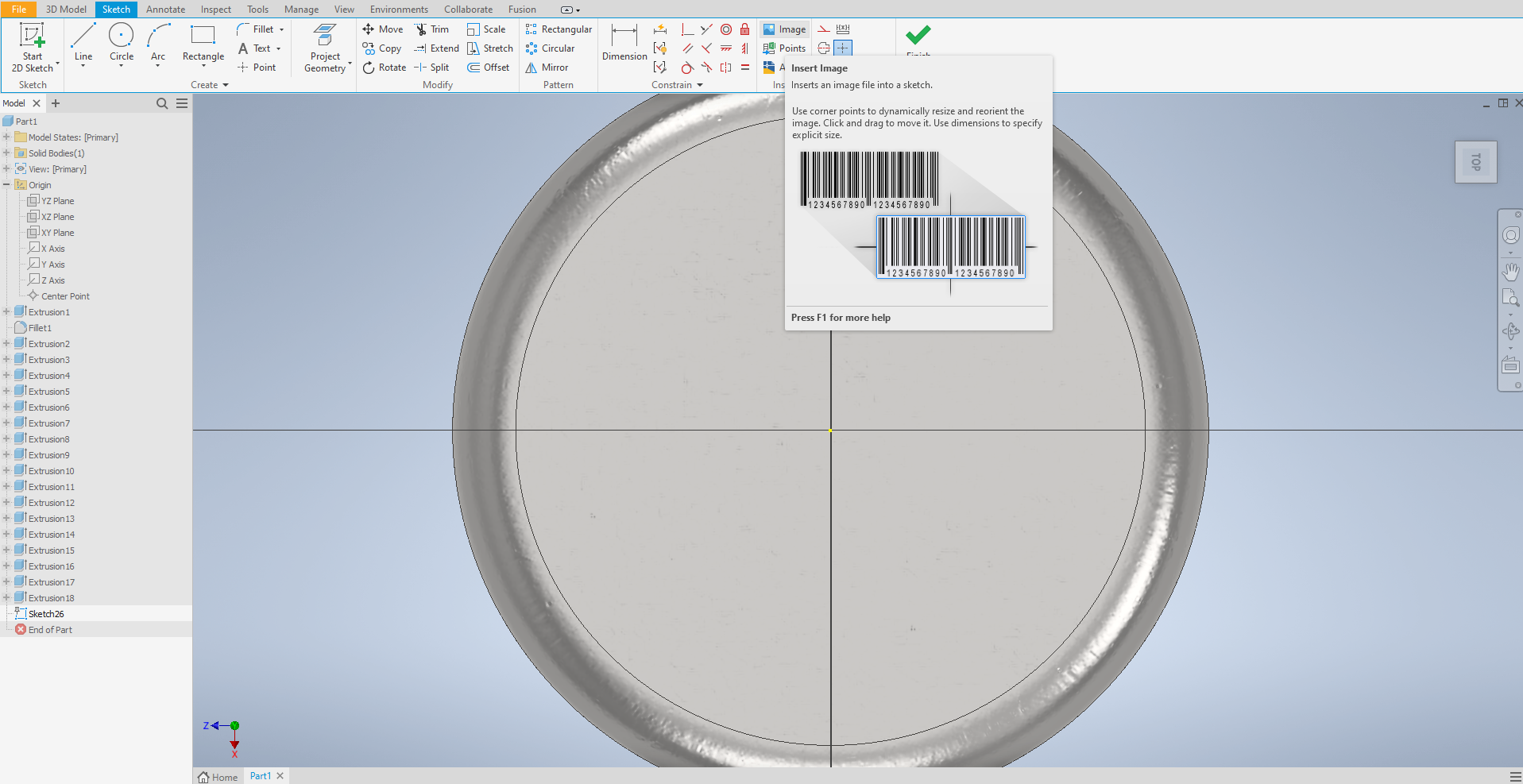The image size is (1523, 784).
Task: Activate the Extend tool
Action: (436, 48)
